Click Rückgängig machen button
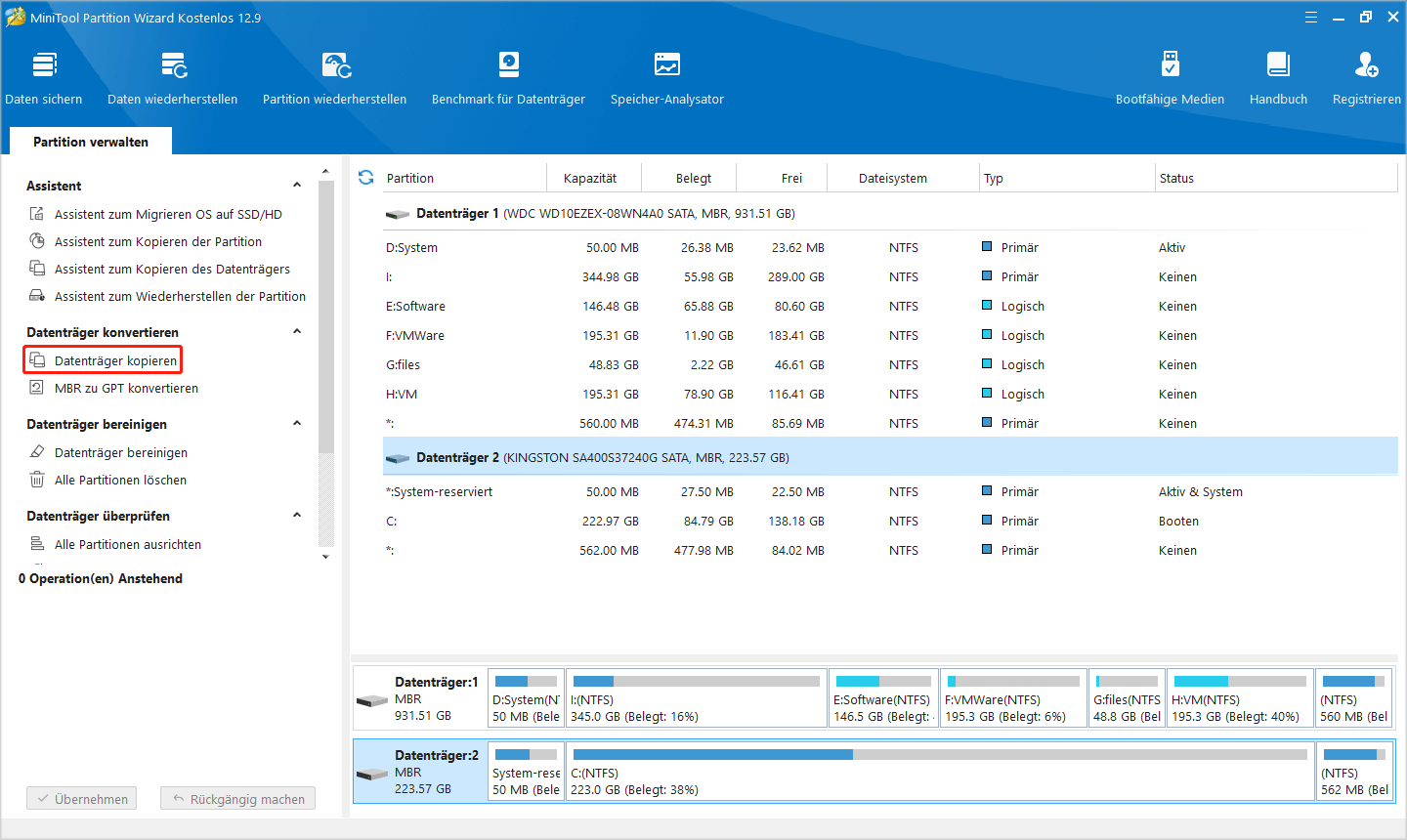This screenshot has width=1407, height=840. (238, 799)
